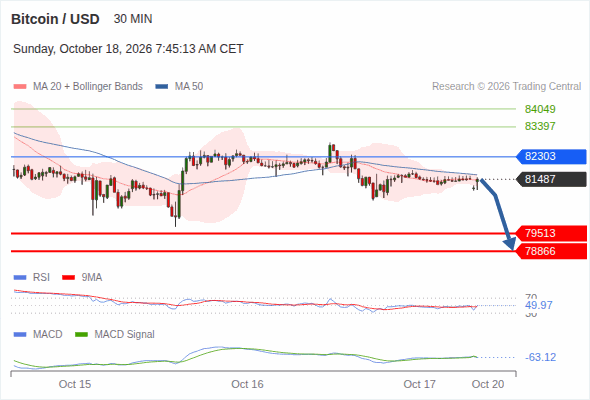
Task: Click the MA 20 + Bollinger Bands legend label
Action: coord(88,87)
